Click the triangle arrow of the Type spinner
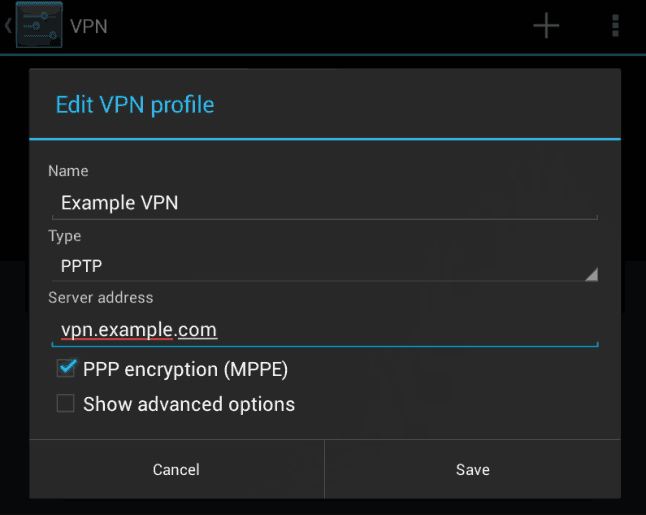 pyautogui.click(x=592, y=274)
